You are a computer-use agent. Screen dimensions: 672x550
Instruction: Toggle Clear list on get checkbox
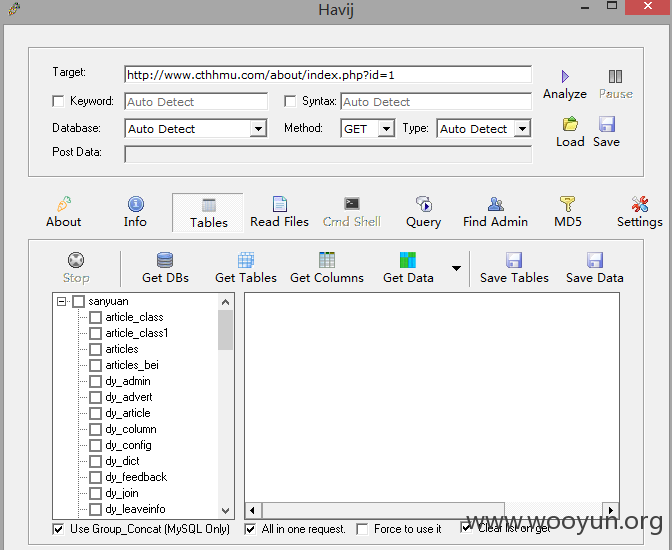pos(466,527)
